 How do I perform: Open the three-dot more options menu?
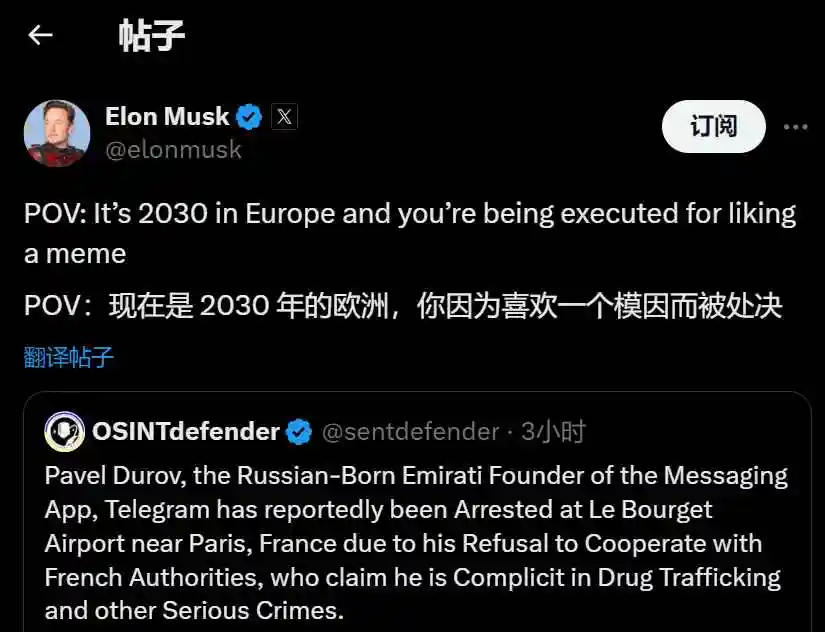click(x=795, y=127)
